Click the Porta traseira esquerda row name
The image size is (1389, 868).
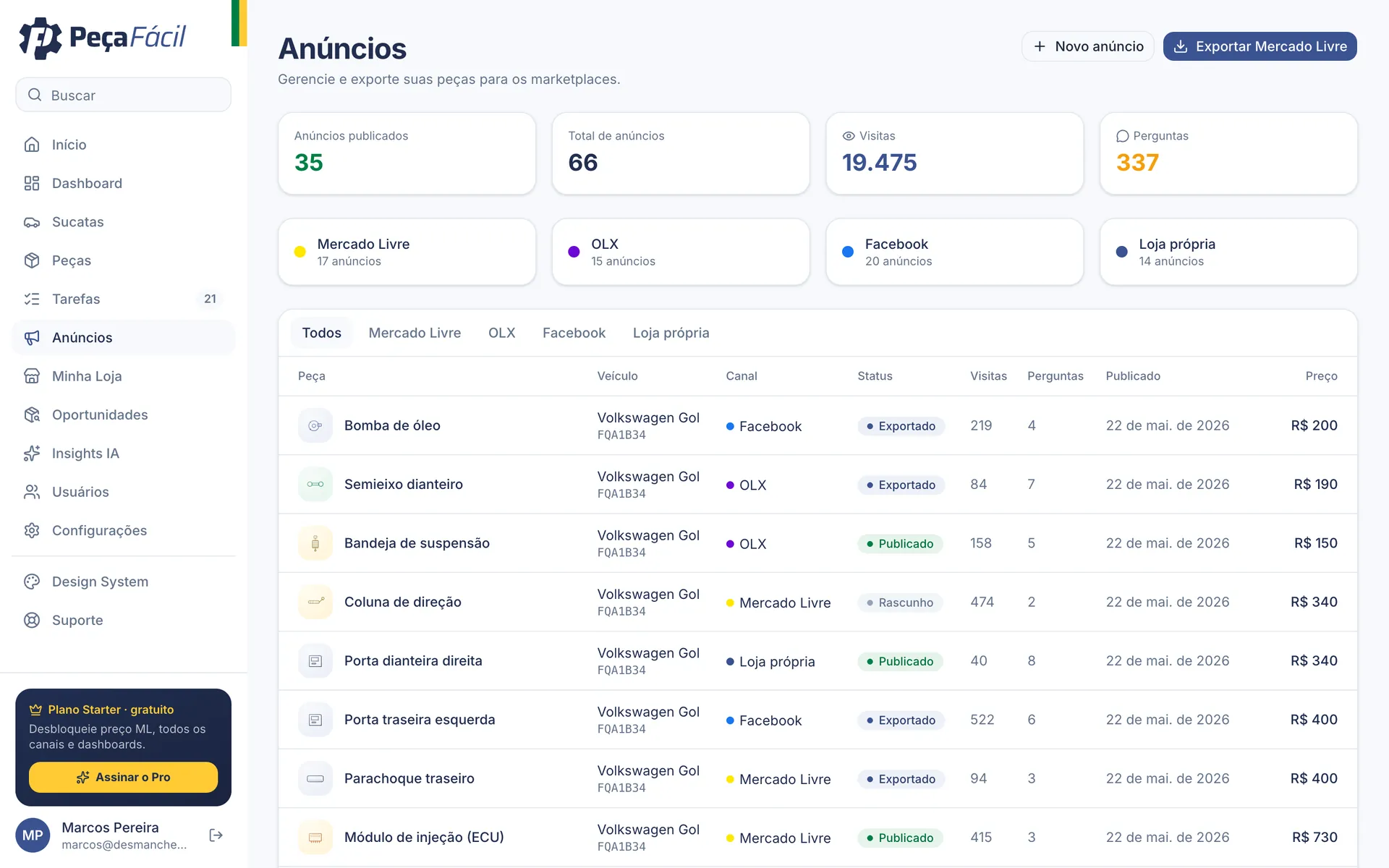pos(420,720)
